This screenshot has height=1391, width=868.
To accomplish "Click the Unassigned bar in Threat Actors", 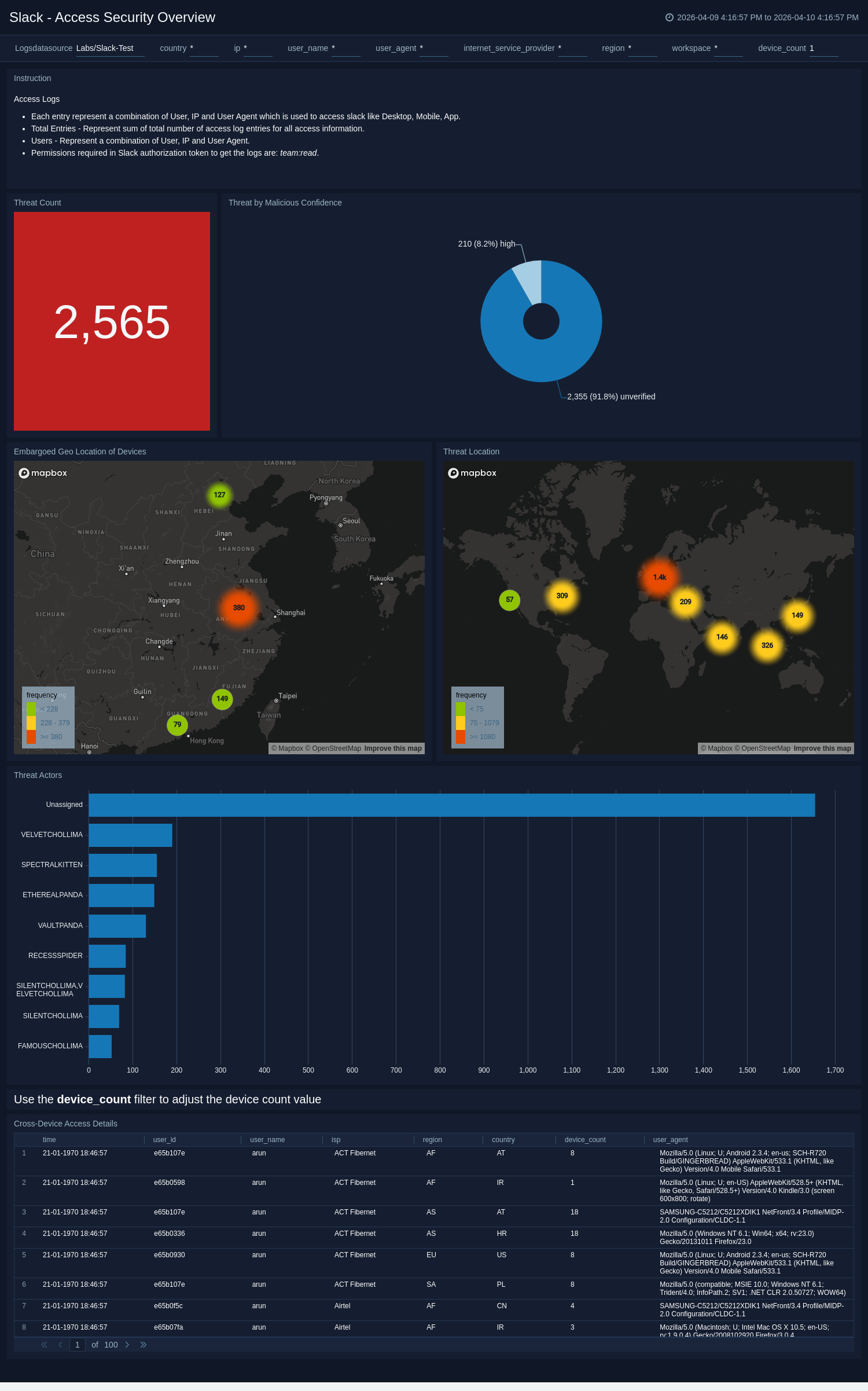I will [451, 805].
